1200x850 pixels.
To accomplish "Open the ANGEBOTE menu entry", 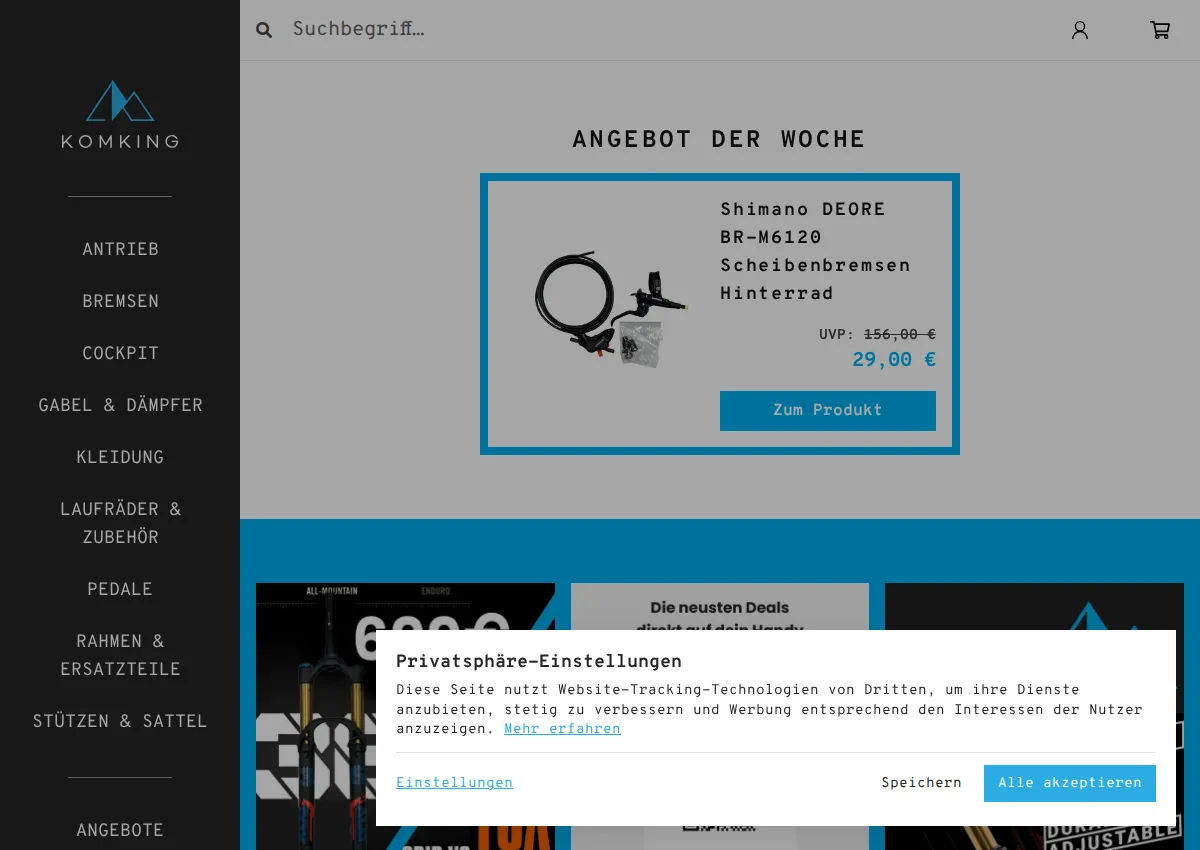I will [120, 830].
